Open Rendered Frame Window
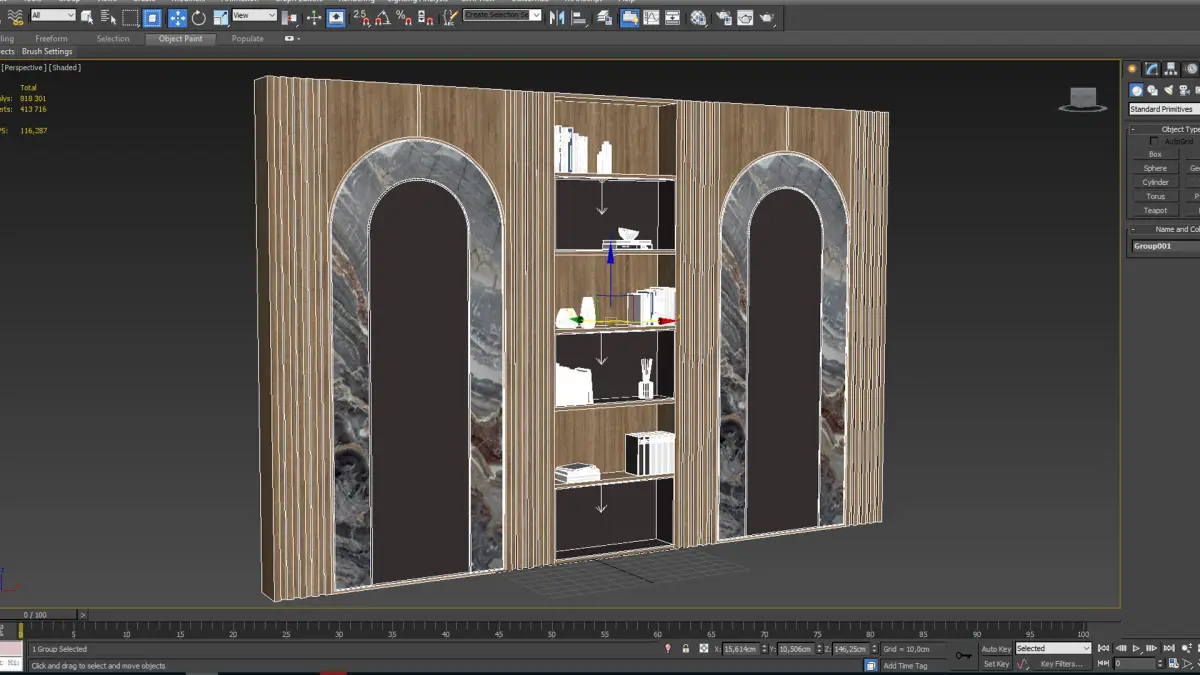The width and height of the screenshot is (1200, 675). (x=745, y=17)
